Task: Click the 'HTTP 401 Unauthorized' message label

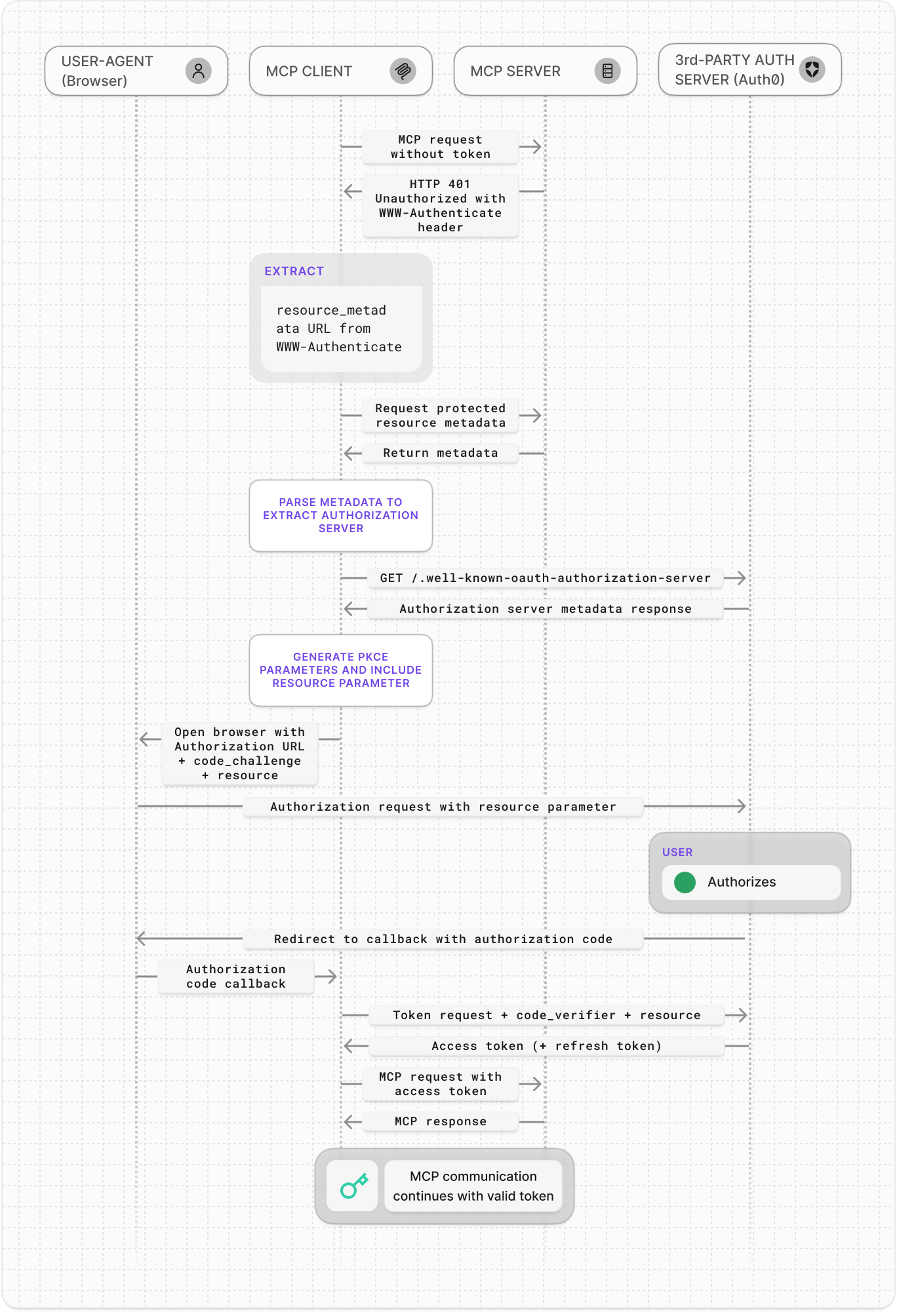Action: (441, 206)
